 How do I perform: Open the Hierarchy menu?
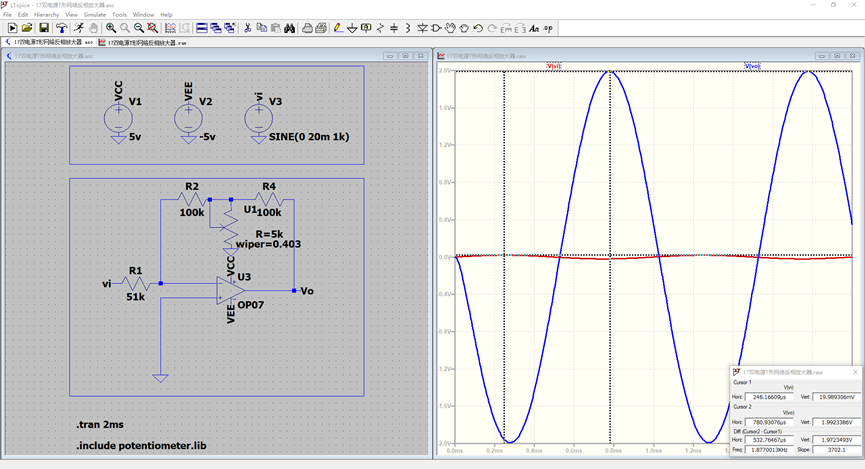click(46, 15)
